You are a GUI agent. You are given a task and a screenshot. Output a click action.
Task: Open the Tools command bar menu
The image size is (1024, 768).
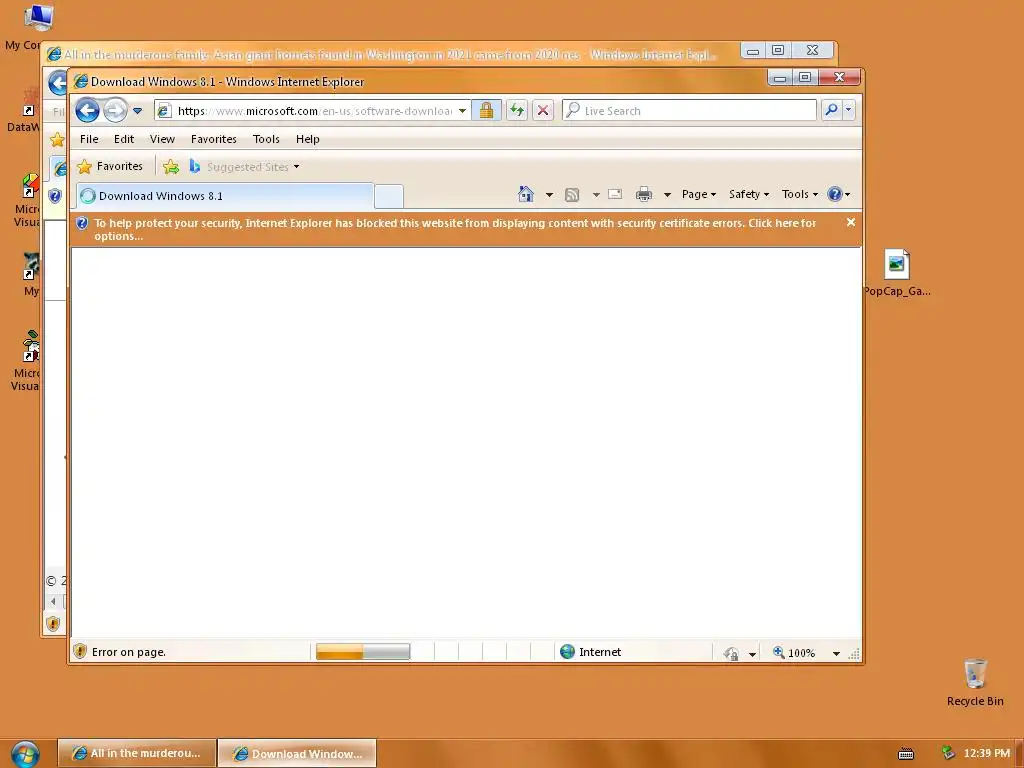click(799, 194)
